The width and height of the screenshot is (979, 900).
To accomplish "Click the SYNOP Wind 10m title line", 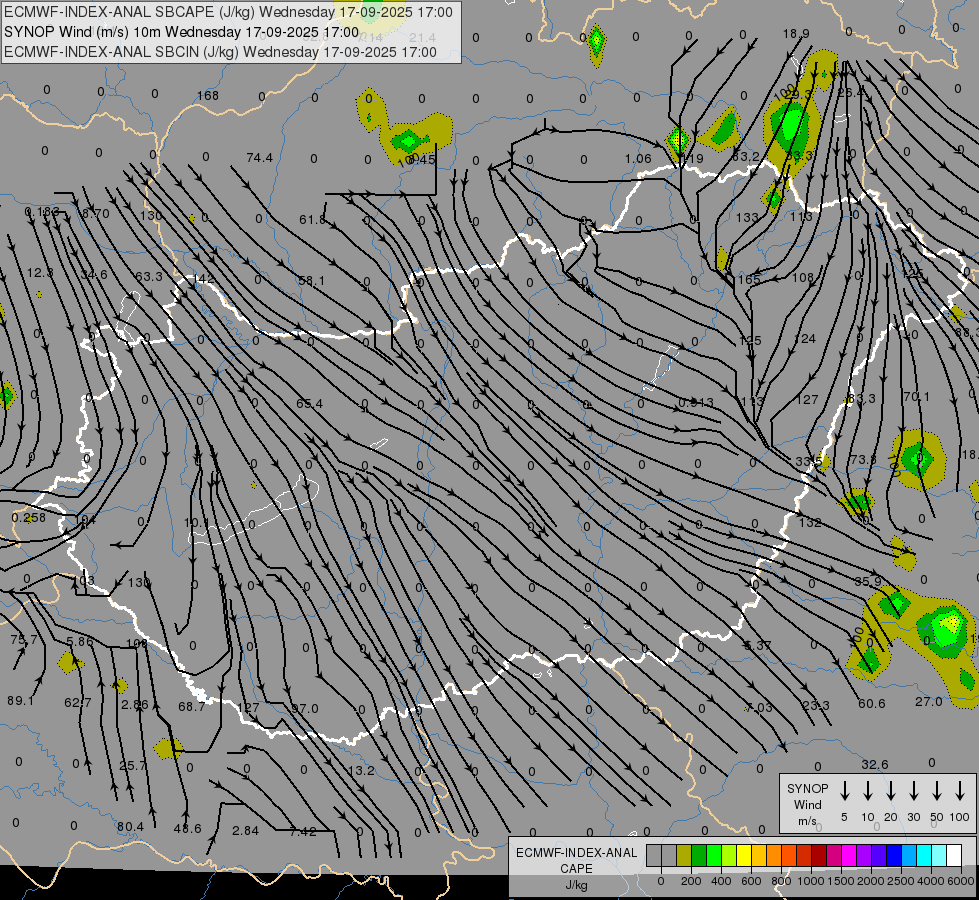I will [181, 31].
